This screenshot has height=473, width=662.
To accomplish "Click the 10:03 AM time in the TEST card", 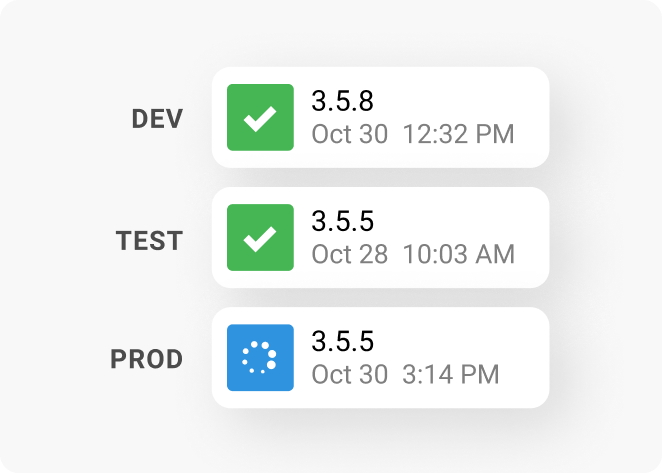I will [x=459, y=254].
